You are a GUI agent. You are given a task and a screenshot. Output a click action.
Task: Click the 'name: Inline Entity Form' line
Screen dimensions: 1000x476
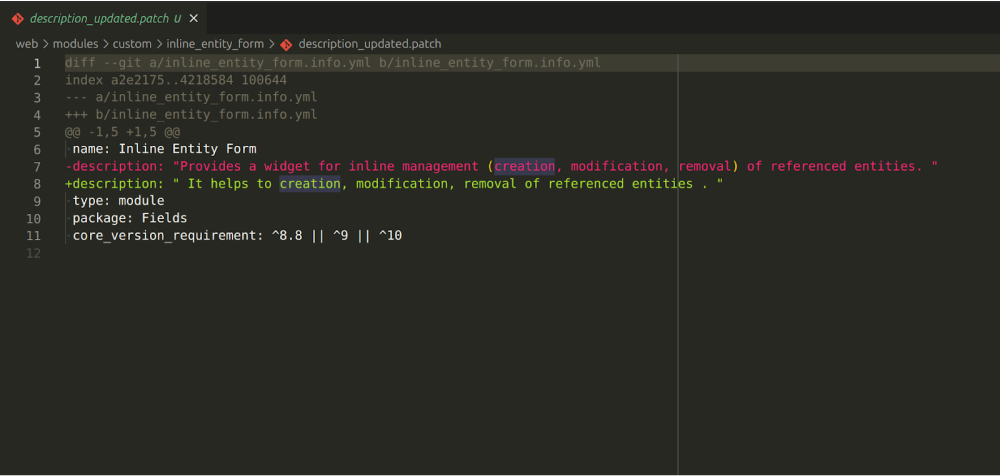coord(165,149)
